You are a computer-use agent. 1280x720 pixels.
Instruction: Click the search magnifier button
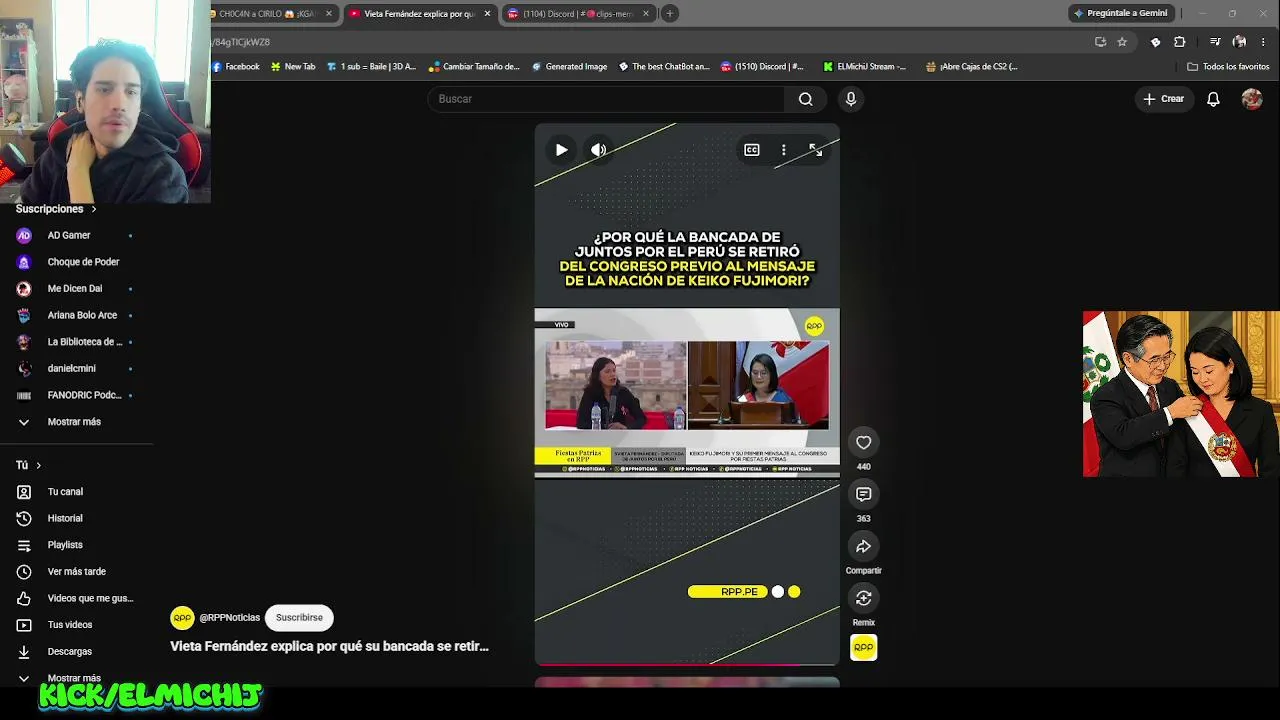pos(806,99)
